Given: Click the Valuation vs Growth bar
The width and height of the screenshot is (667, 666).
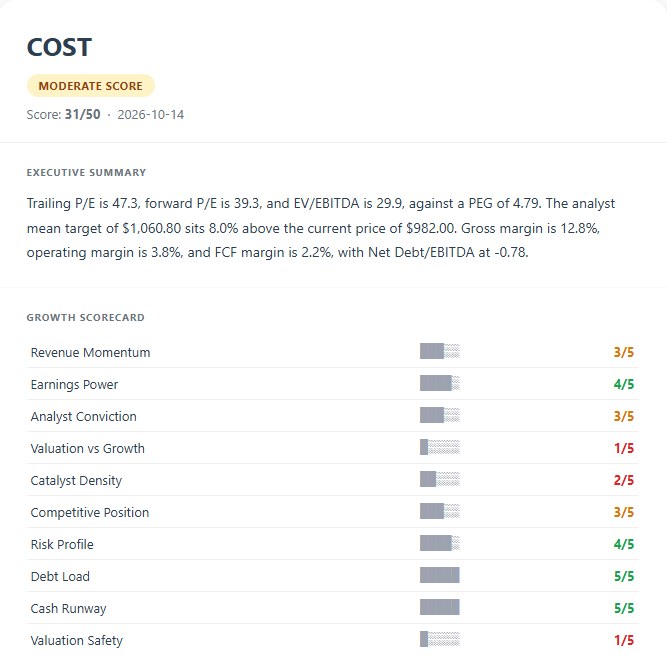Looking at the screenshot, I should tap(440, 447).
